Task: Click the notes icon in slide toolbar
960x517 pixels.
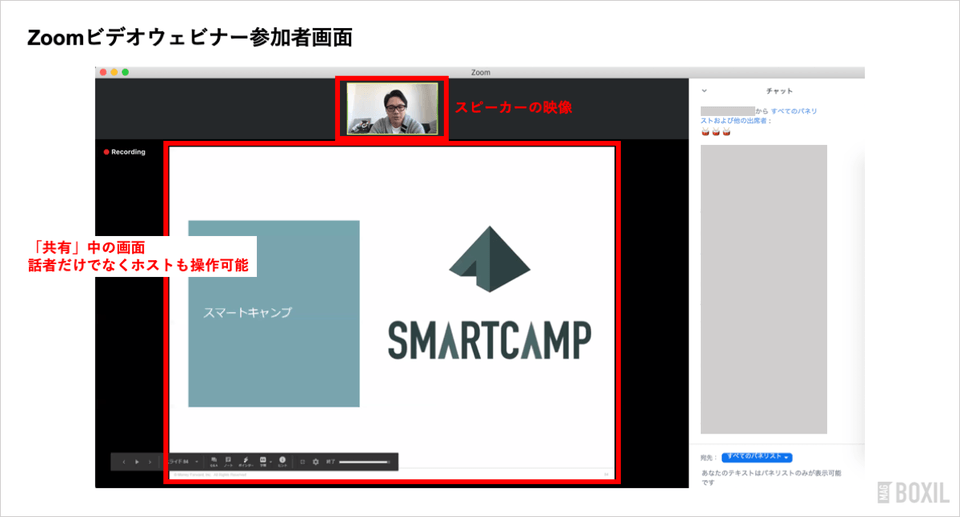Action: point(228,461)
